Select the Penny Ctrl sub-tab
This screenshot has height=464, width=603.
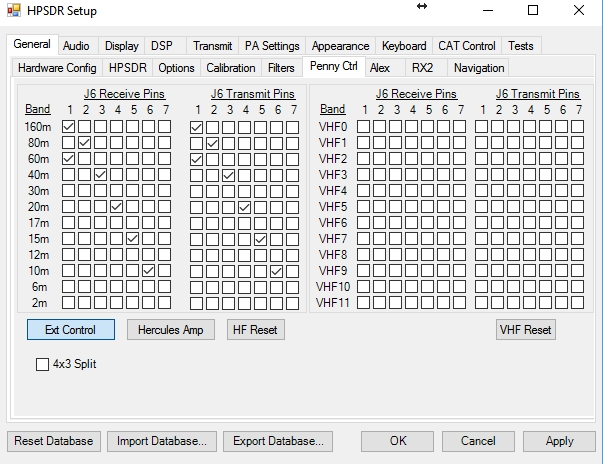(x=334, y=67)
